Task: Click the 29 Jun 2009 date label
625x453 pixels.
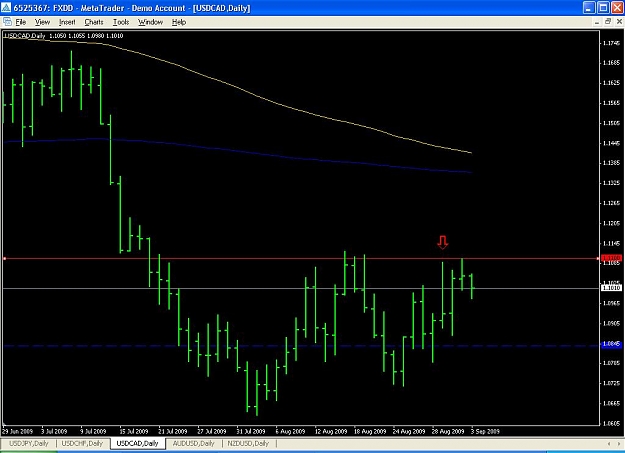Action: point(17,431)
